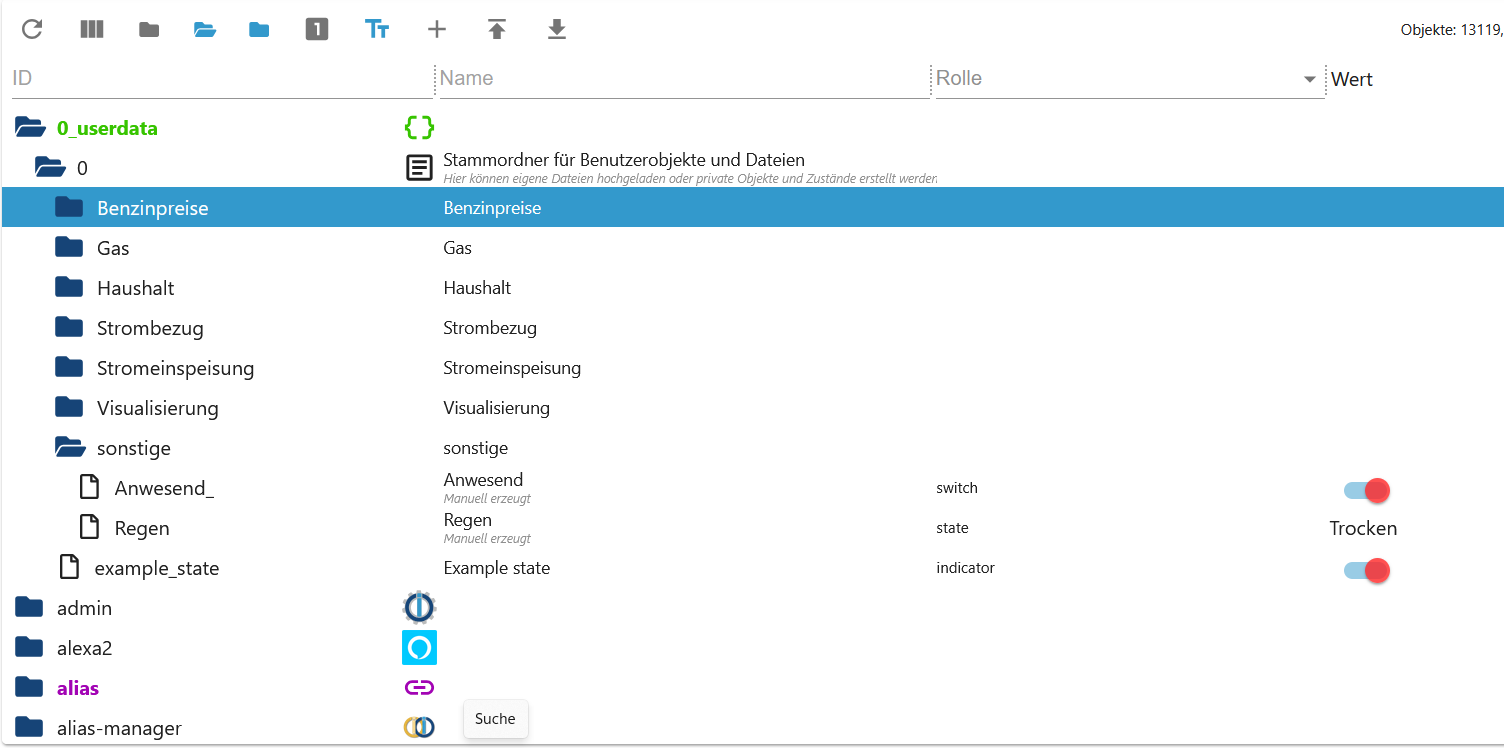Focus the ID filter field

tap(222, 78)
